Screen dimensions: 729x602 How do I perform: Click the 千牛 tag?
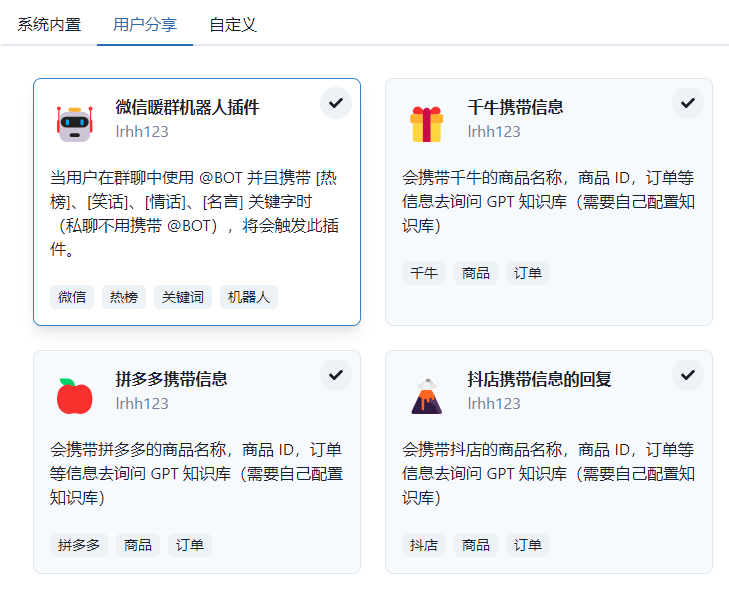point(424,272)
